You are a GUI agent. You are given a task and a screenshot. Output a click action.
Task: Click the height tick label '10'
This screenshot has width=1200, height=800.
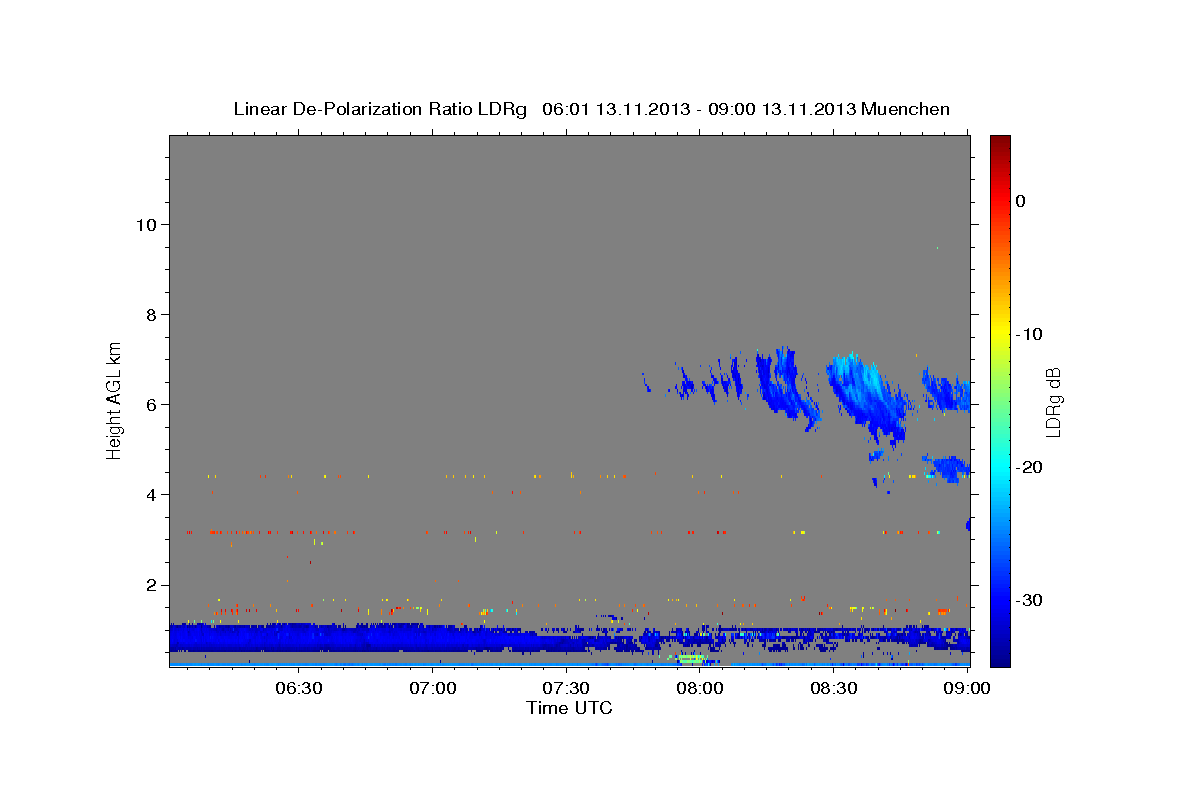[x=145, y=224]
